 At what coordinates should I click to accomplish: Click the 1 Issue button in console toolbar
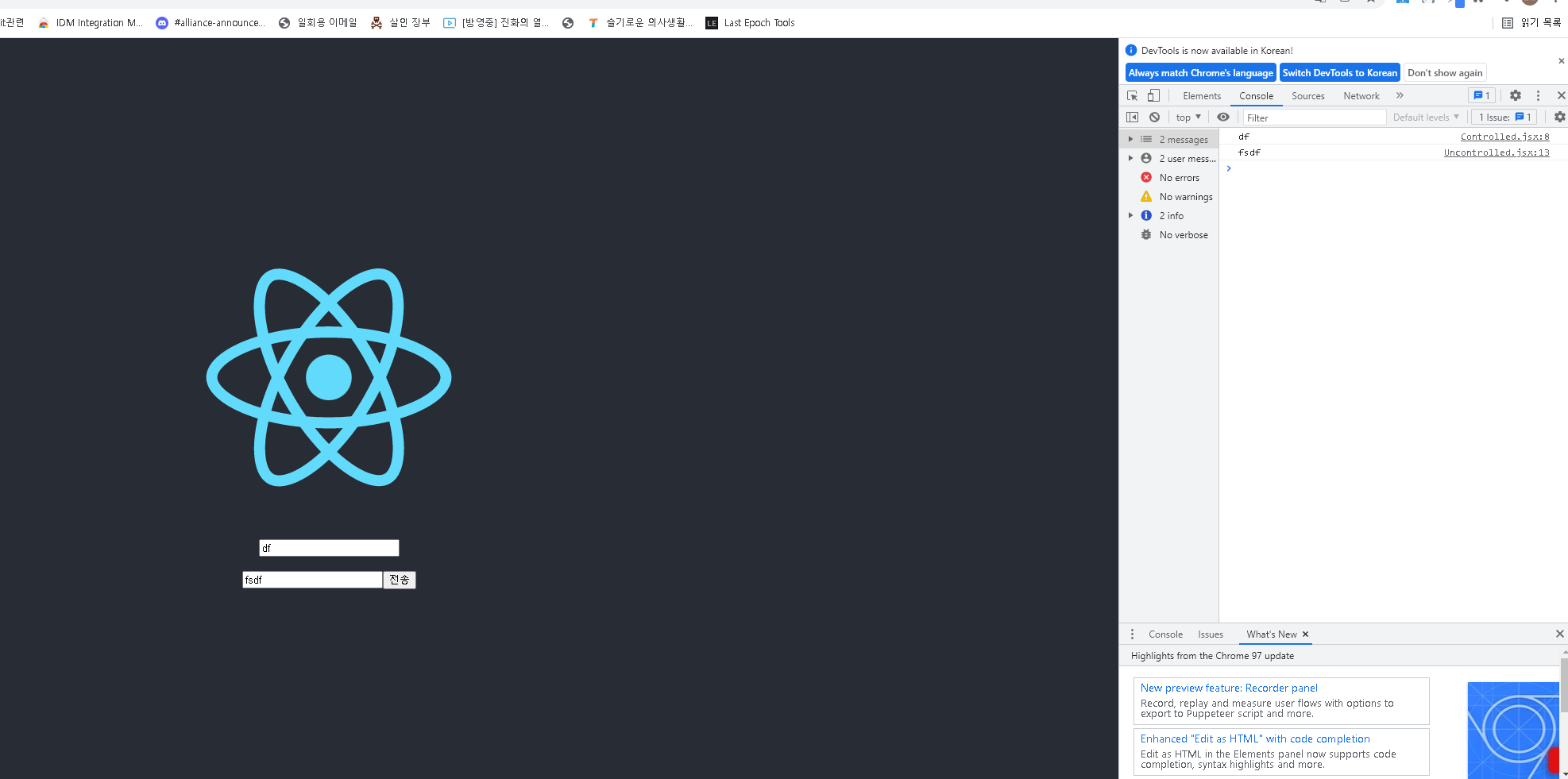point(1504,118)
